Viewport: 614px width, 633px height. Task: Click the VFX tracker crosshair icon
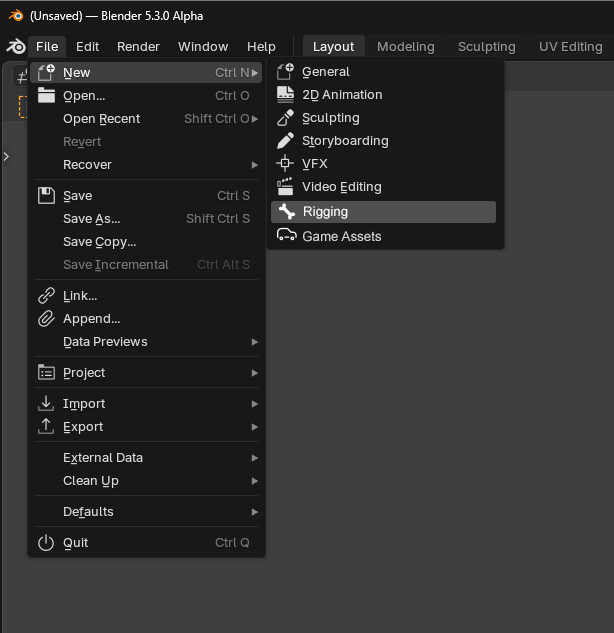[x=285, y=163]
